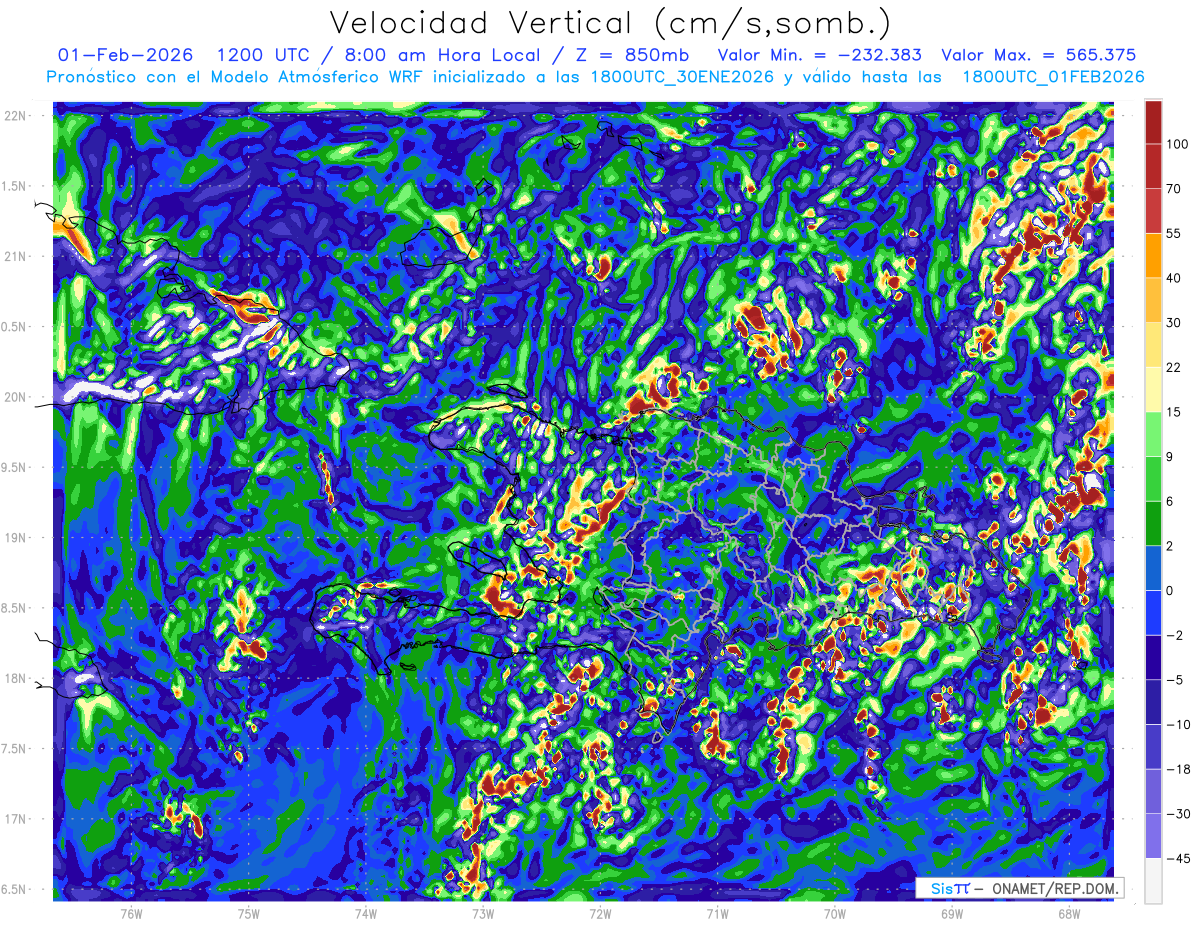
Task: Click the colorbar value "-2"
Action: click(1174, 635)
